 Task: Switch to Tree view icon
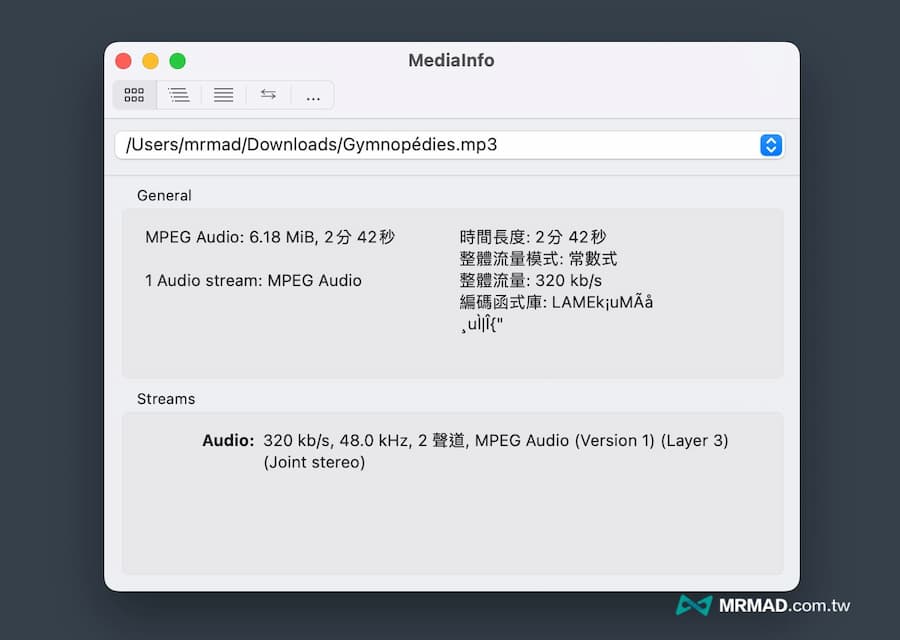179,95
